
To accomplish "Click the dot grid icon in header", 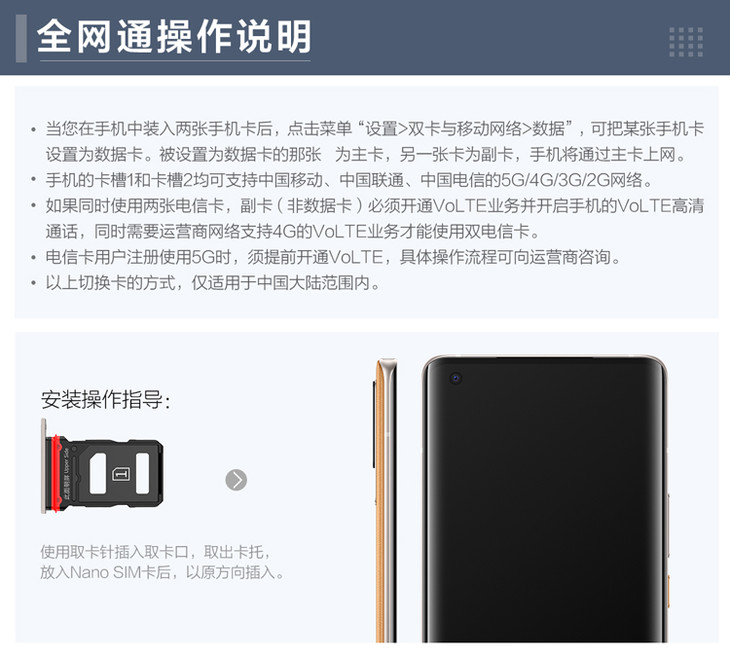I will click(686, 42).
